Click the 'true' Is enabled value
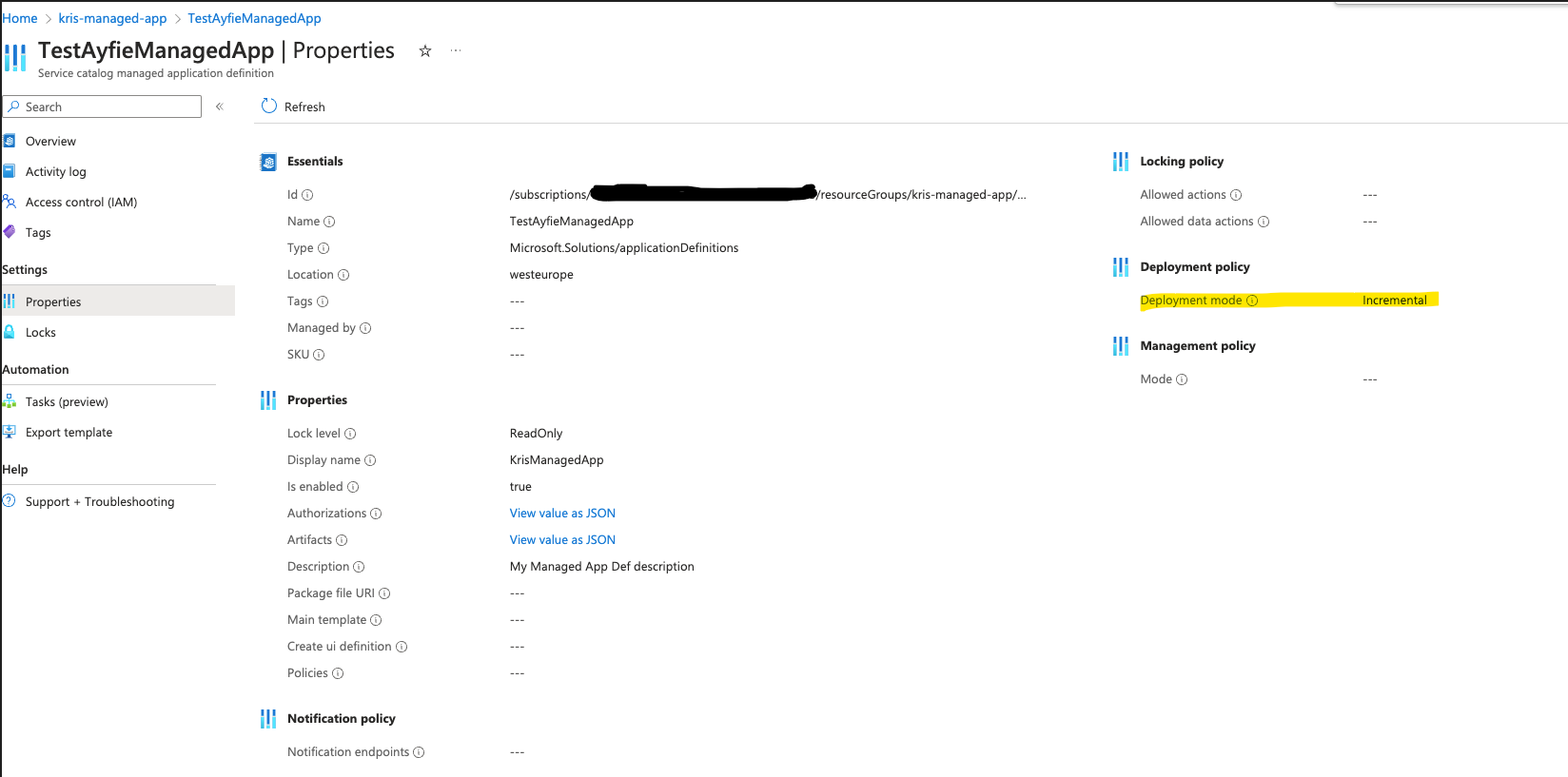 (520, 486)
